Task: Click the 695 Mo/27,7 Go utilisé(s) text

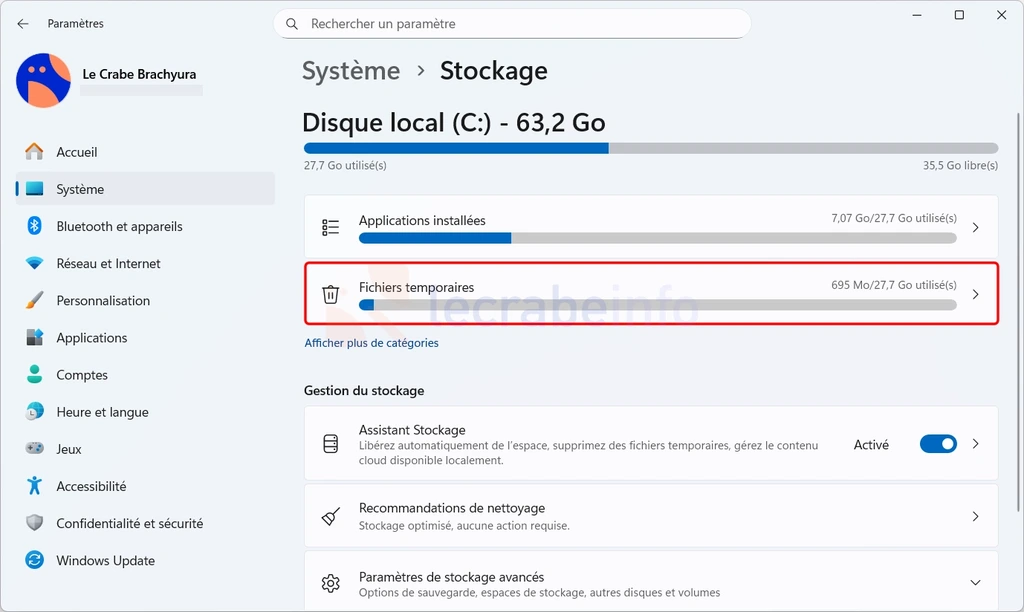Action: coord(893,285)
